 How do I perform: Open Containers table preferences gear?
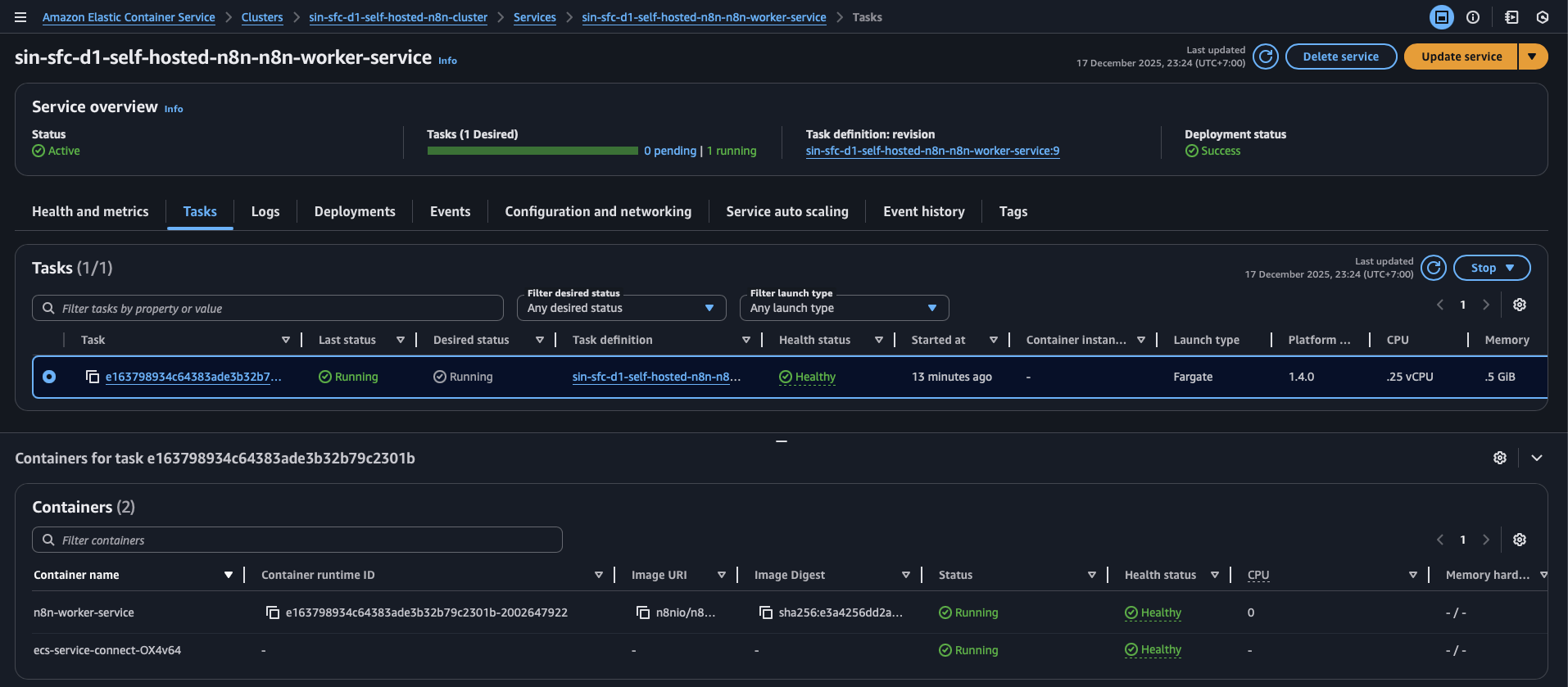pyautogui.click(x=1520, y=540)
